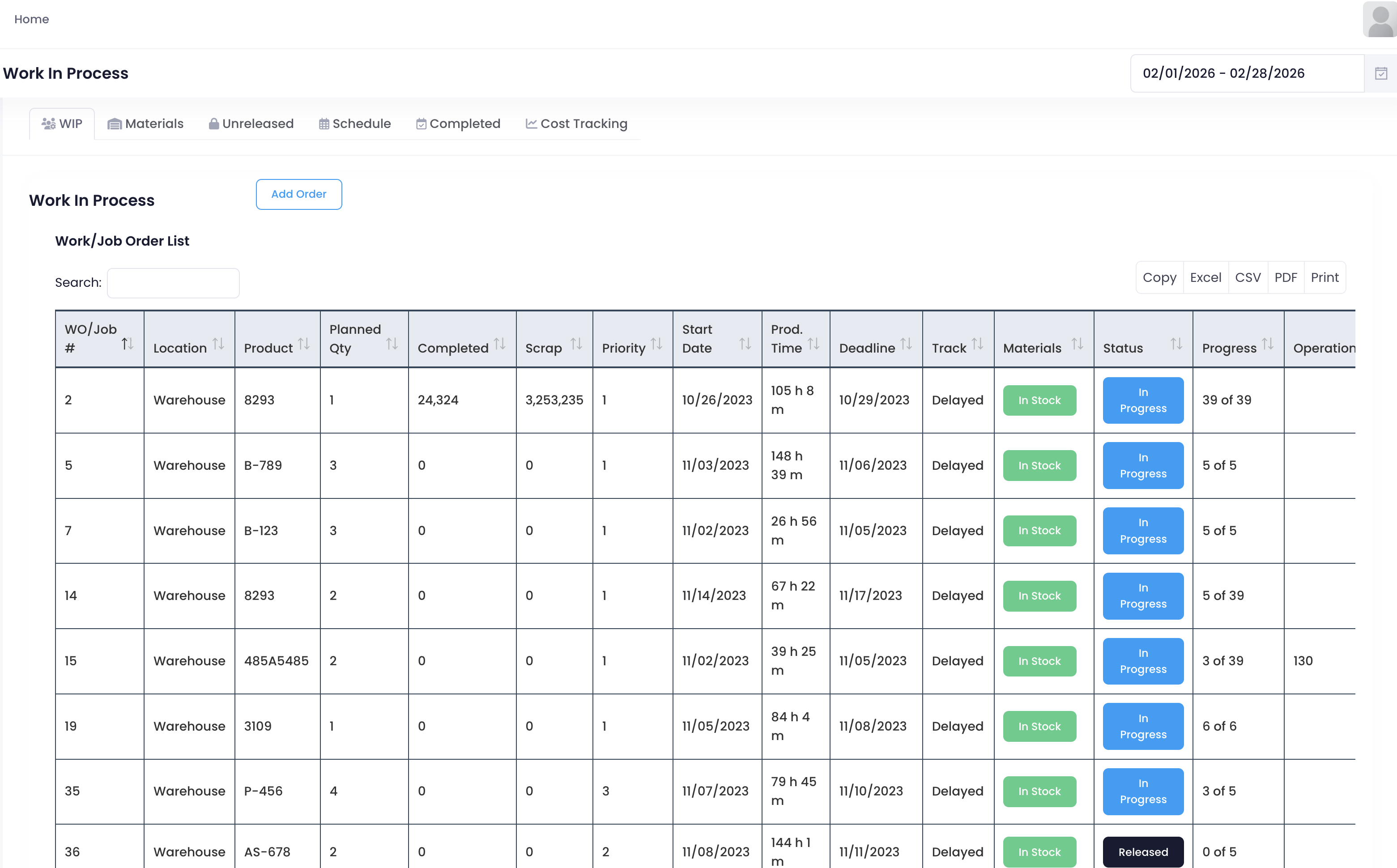Click the Search input field
The image size is (1397, 868).
pos(173,283)
